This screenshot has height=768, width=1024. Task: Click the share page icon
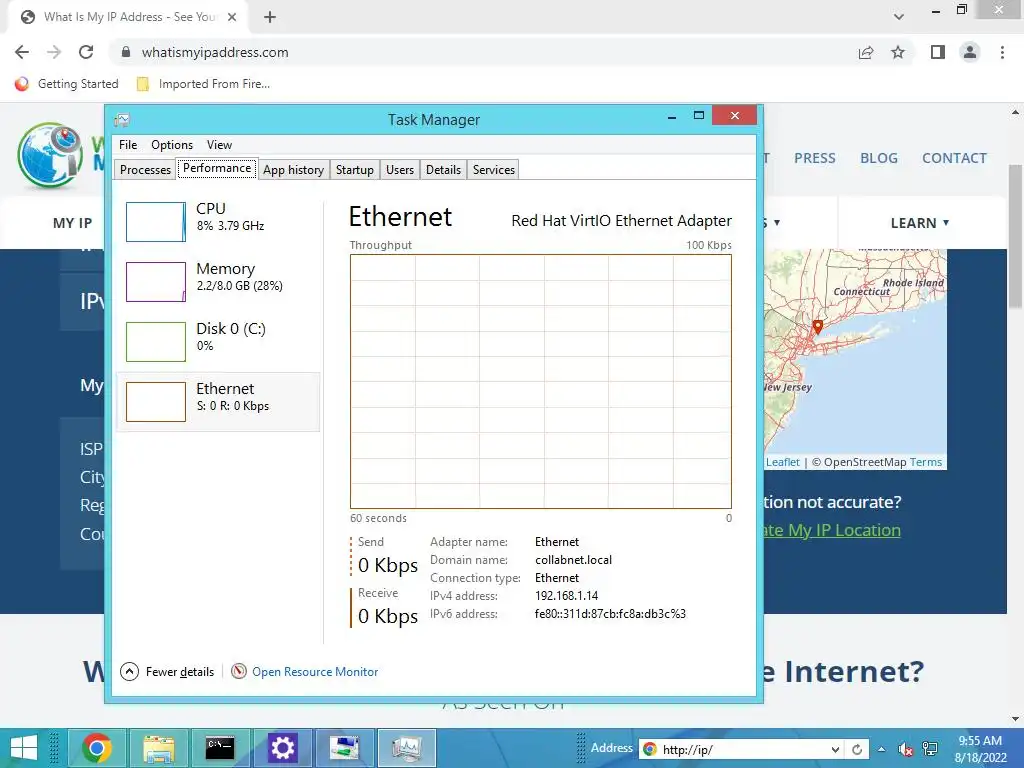(x=866, y=52)
